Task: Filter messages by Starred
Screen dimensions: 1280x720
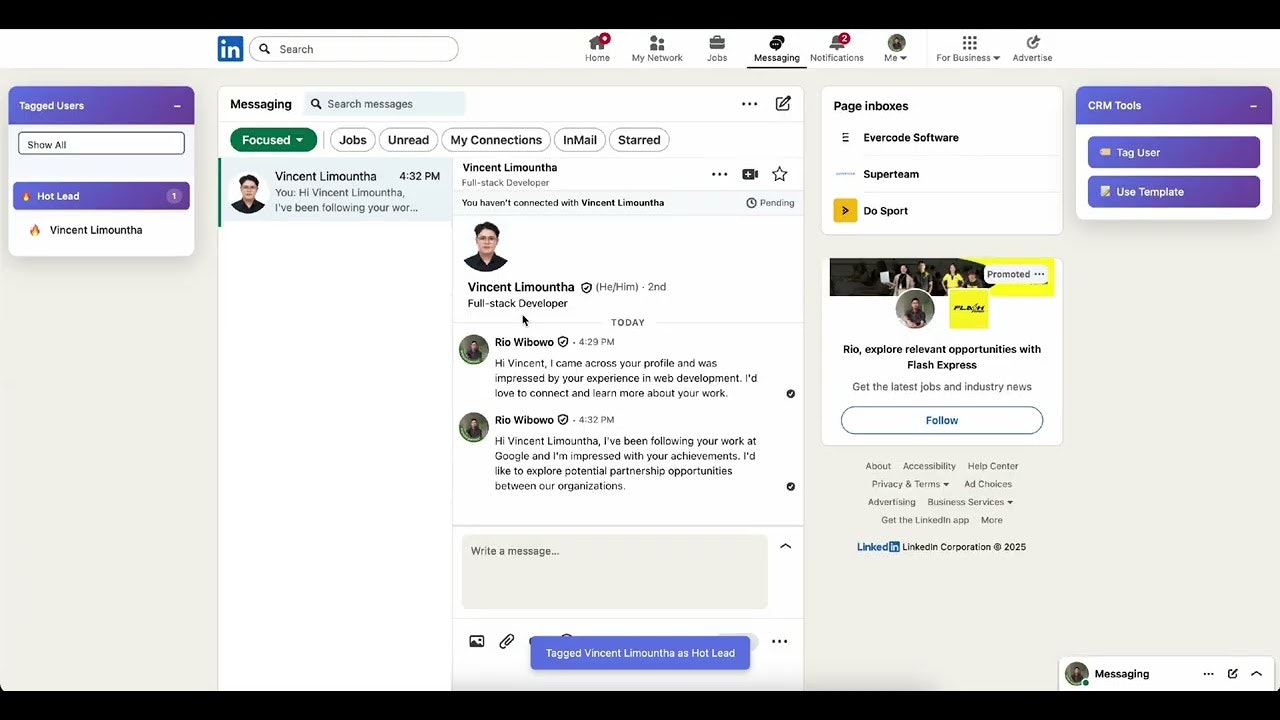Action: [639, 140]
